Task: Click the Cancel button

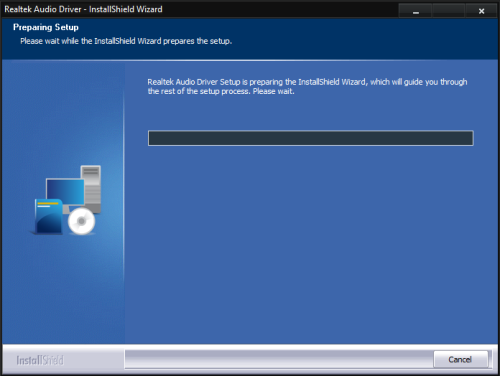Action: tap(460, 359)
